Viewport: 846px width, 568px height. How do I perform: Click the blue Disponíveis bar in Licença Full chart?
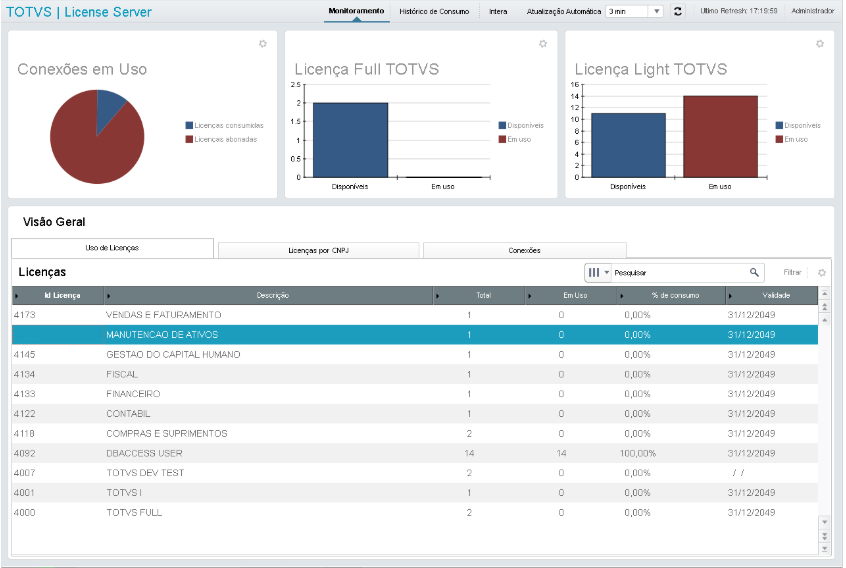350,140
